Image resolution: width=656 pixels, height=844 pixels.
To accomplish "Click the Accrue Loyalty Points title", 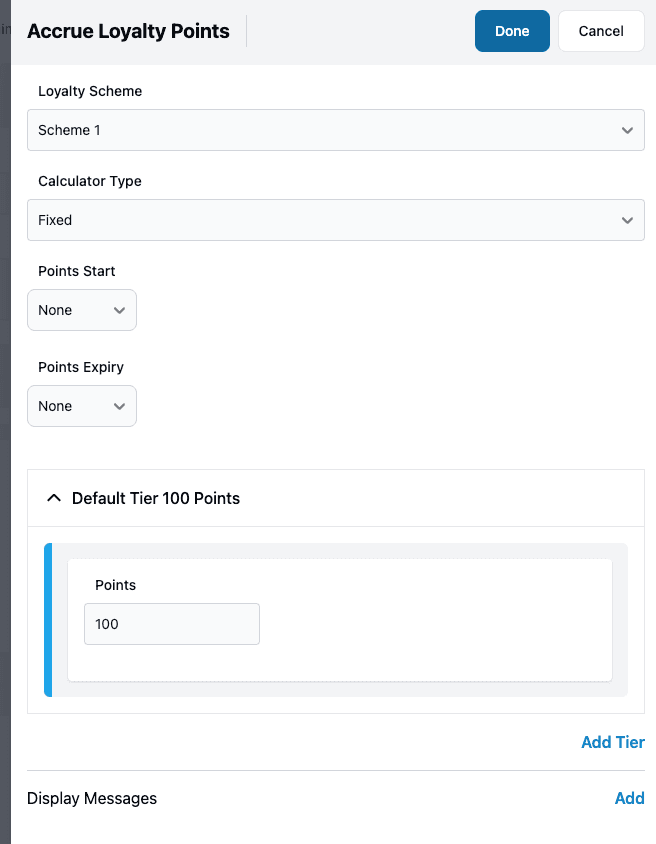I will click(x=128, y=31).
